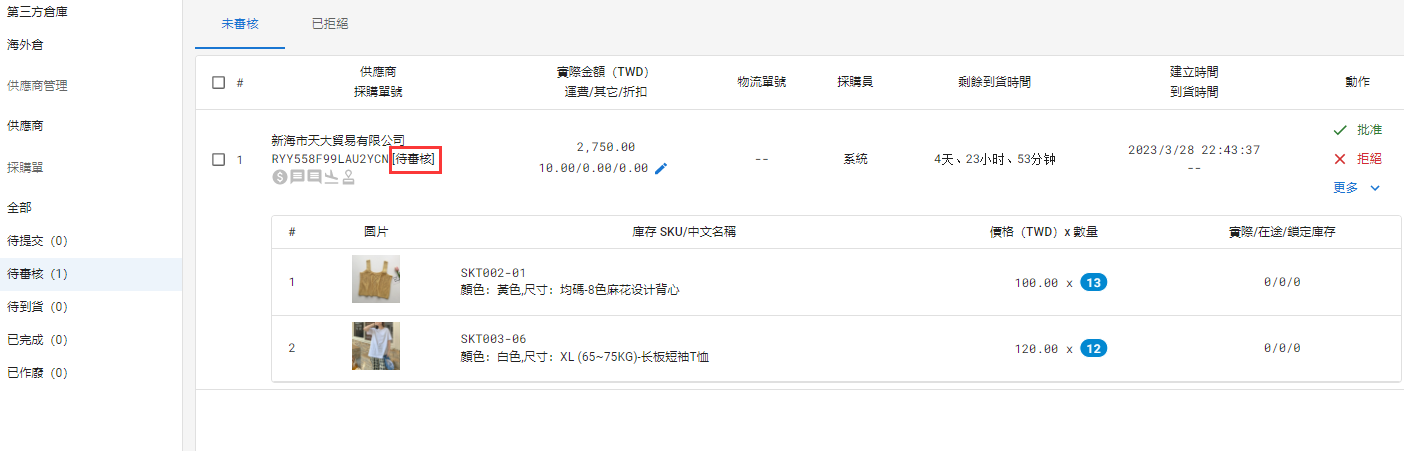Expand the 更多 dropdown chevron
The width and height of the screenshot is (1404, 451).
(x=1375, y=187)
